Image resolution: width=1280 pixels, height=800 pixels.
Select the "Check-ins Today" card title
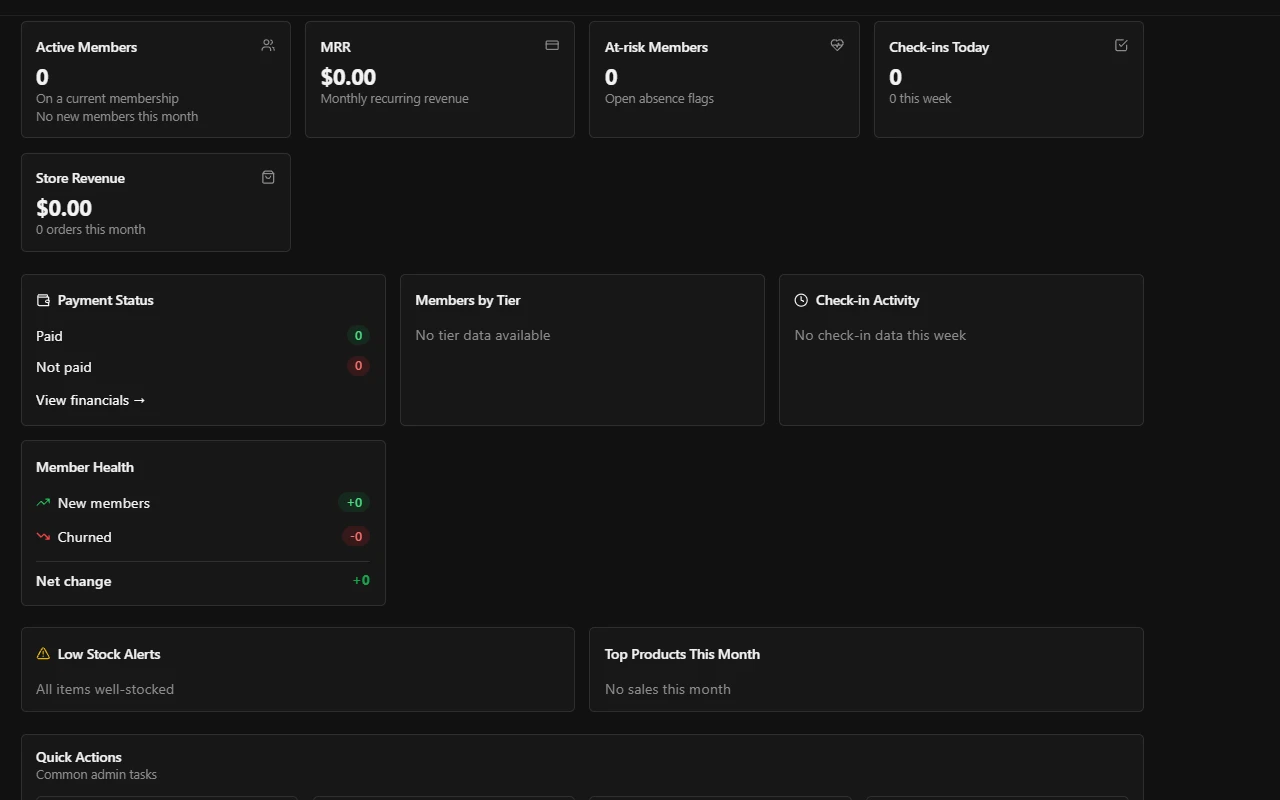[x=939, y=47]
